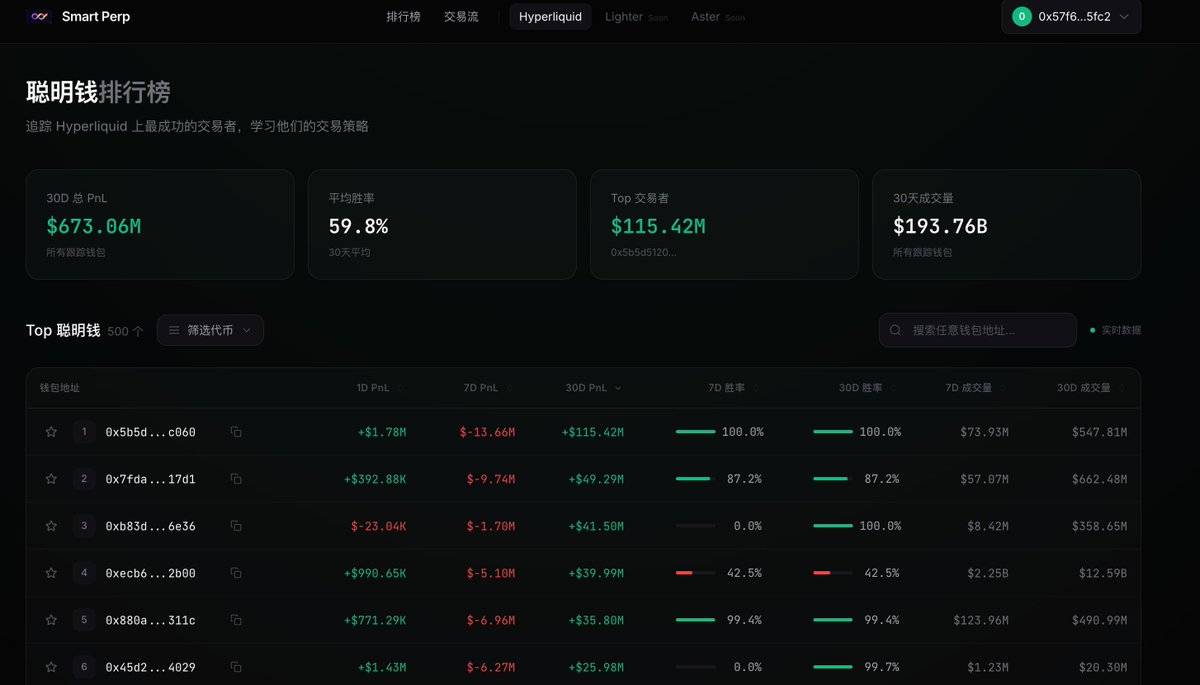This screenshot has height=685, width=1200.
Task: Open the 筛选代币 token filter dropdown
Action: point(210,330)
